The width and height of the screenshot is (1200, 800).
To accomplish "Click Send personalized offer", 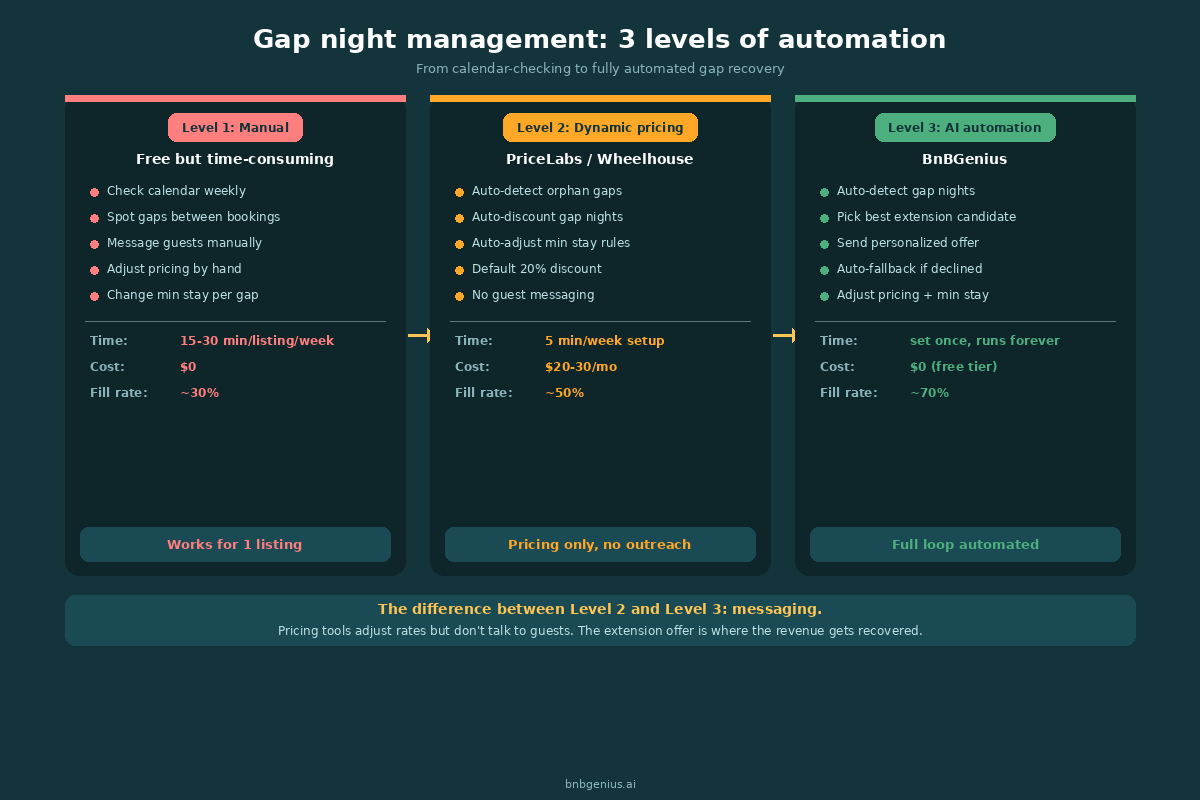I will 908,243.
